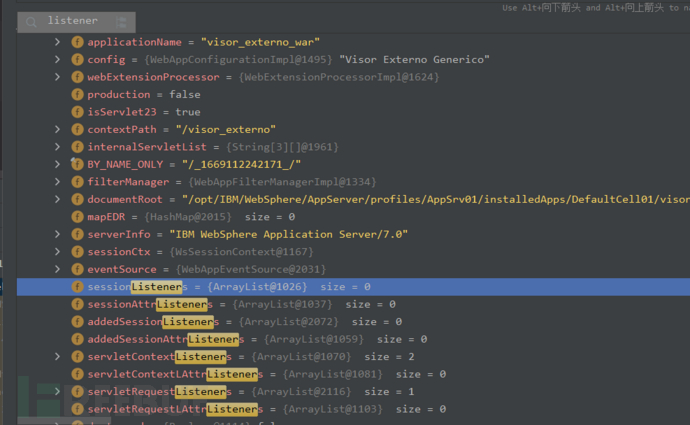Expand the webExtensionProcessor node

[x=58, y=77]
